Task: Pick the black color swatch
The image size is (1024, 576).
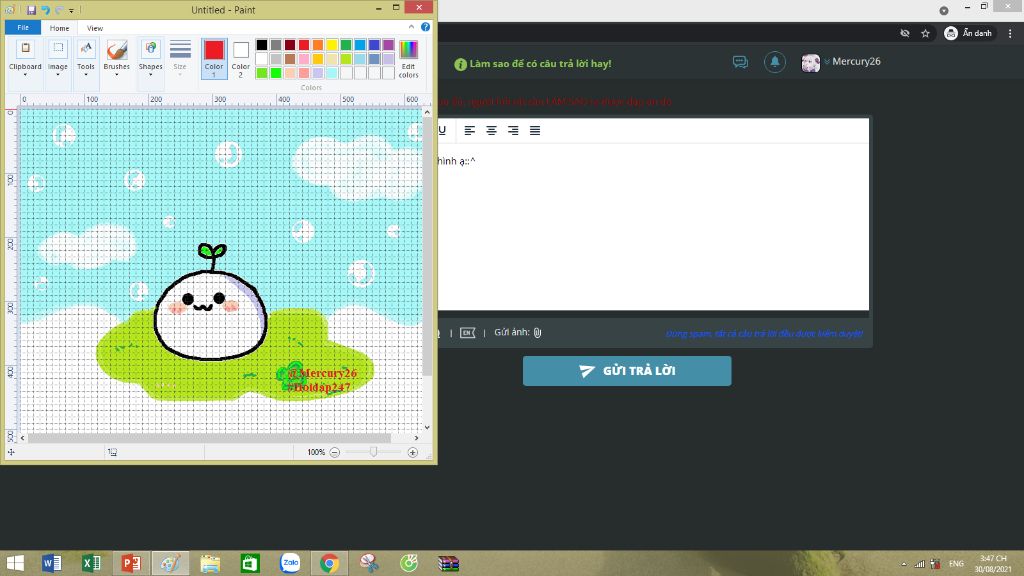Action: point(262,45)
